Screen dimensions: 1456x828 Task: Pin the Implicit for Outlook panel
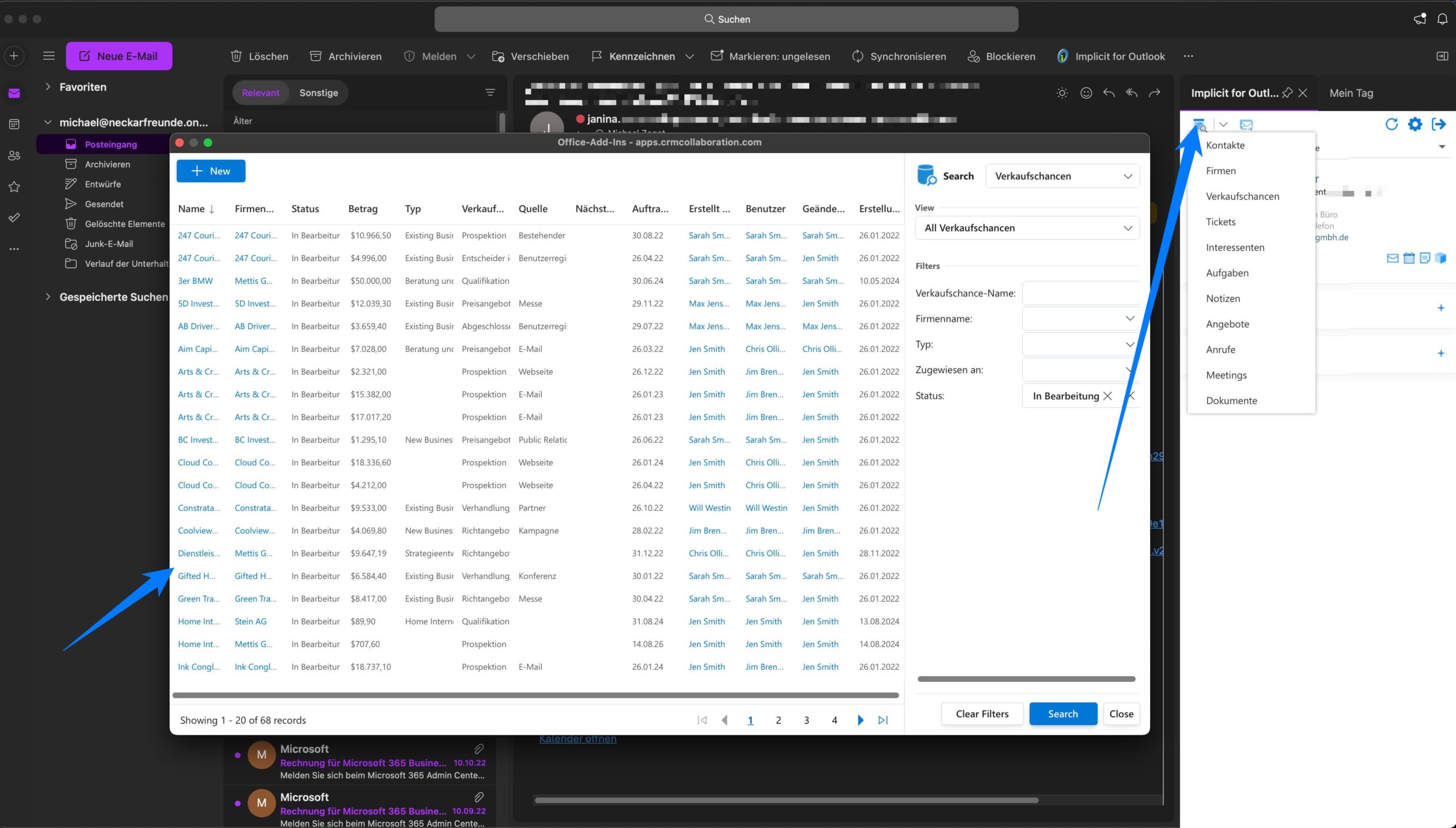tap(1287, 93)
